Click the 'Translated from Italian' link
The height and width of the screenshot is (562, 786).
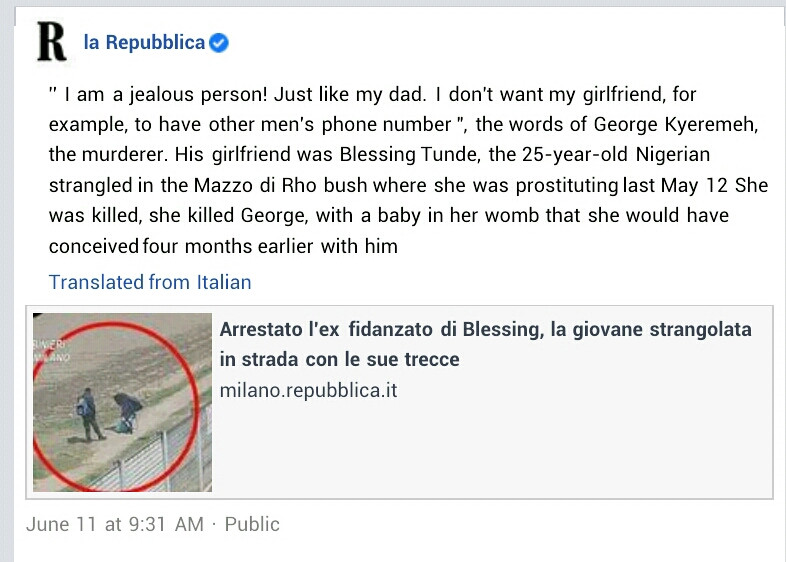tap(150, 282)
